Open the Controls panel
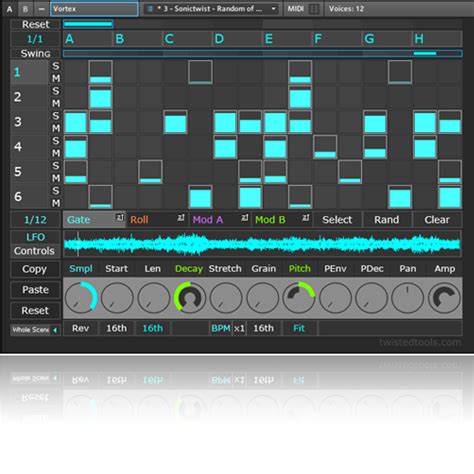 [x=35, y=251]
